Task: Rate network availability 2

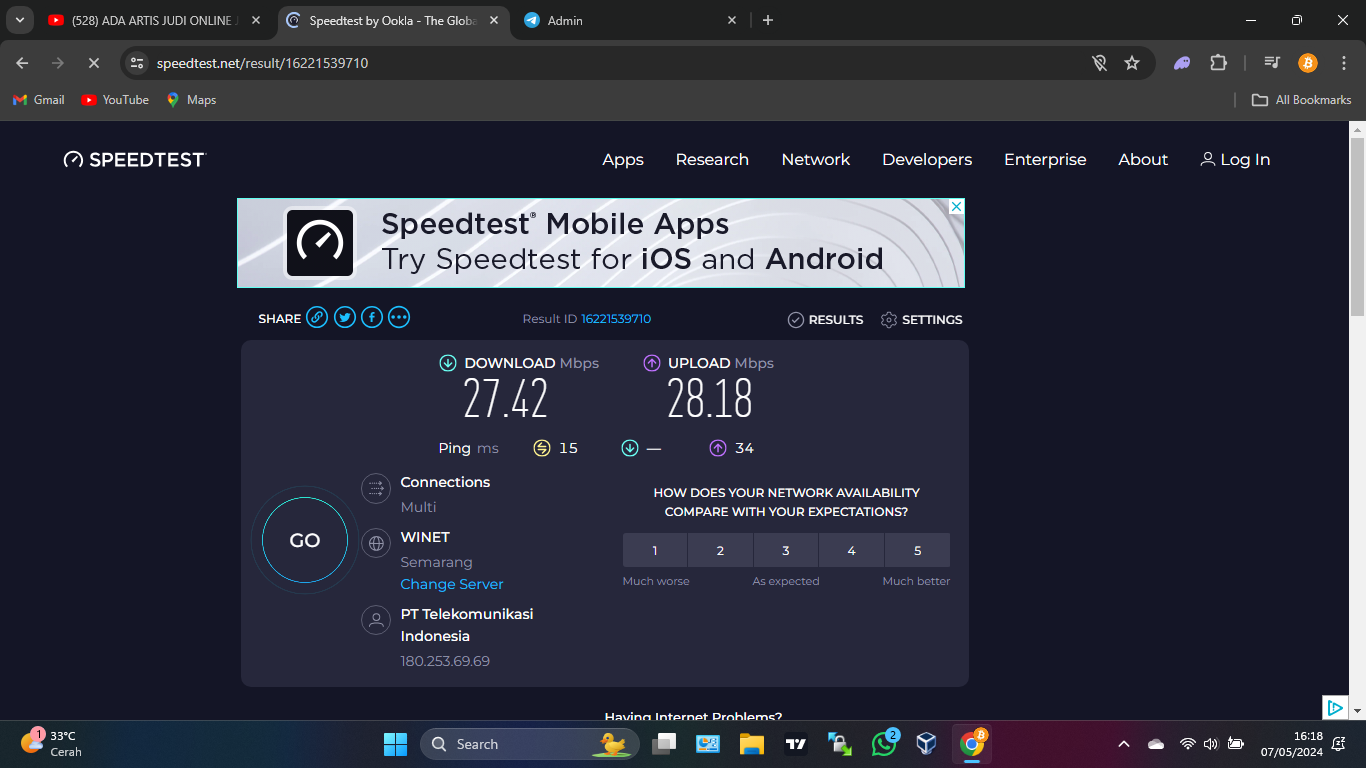Action: click(x=720, y=550)
